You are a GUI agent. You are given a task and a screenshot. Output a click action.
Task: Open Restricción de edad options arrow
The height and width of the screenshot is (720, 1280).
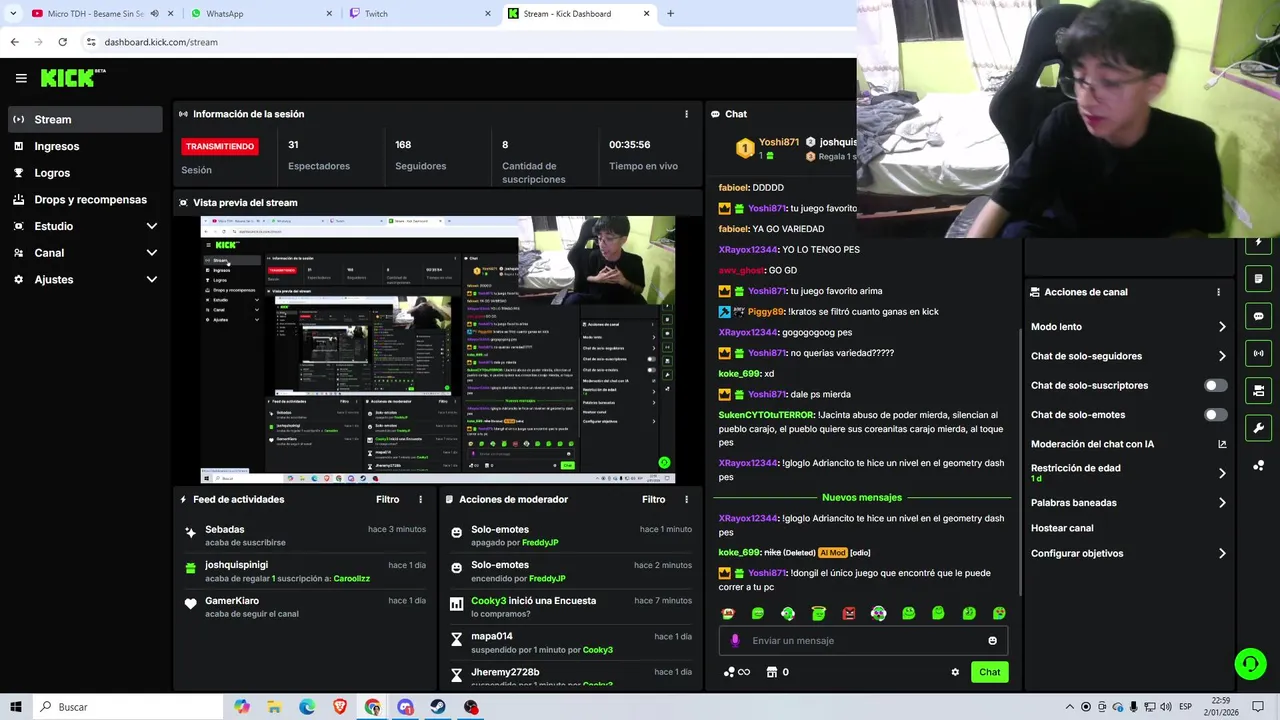[x=1222, y=473]
